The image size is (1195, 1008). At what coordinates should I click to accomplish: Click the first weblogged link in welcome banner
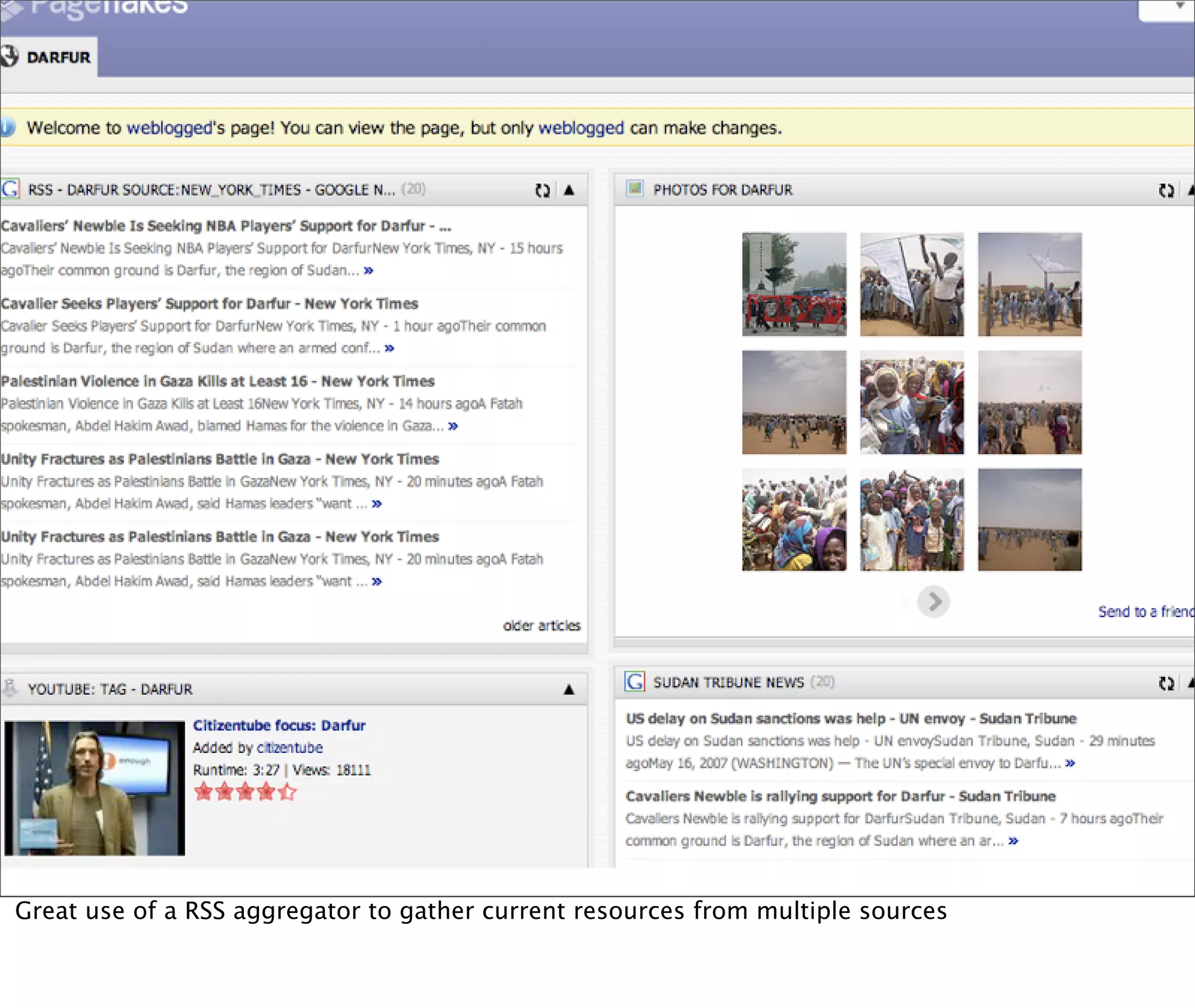169,128
